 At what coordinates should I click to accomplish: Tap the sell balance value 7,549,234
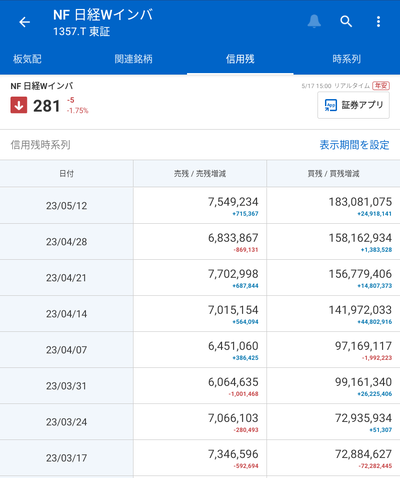click(233, 202)
